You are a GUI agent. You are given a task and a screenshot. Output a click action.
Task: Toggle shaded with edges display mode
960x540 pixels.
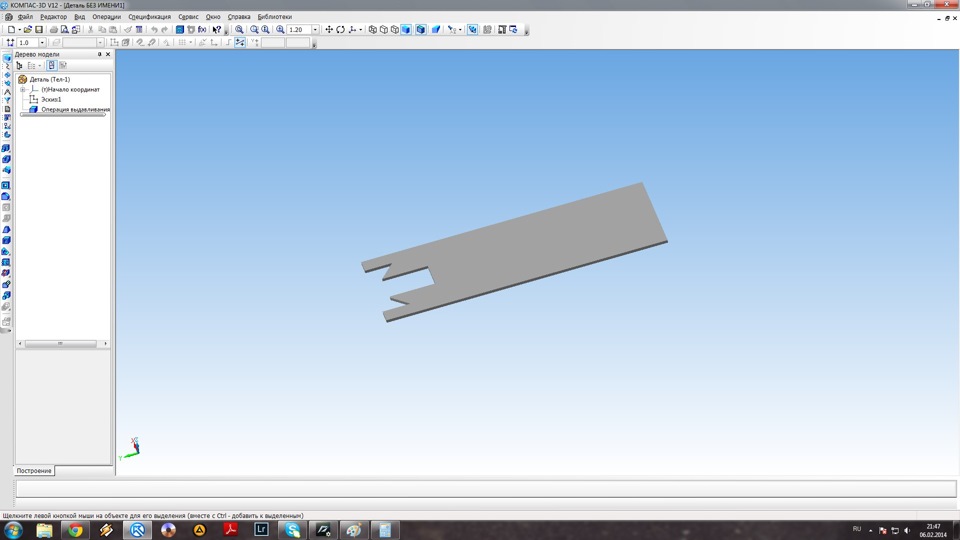420,30
